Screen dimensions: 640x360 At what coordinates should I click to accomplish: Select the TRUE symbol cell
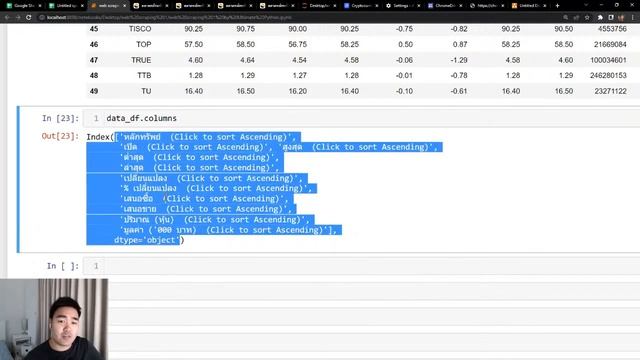click(141, 60)
